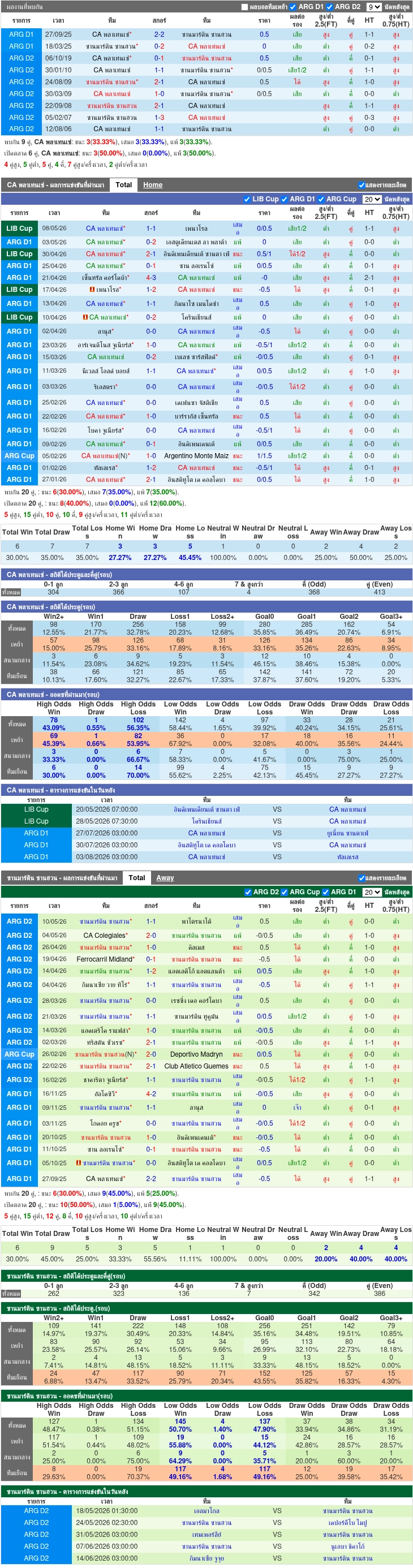Click red card icon in 05/10/25 match row
The height and width of the screenshot is (1568, 413).
(x=79, y=1162)
